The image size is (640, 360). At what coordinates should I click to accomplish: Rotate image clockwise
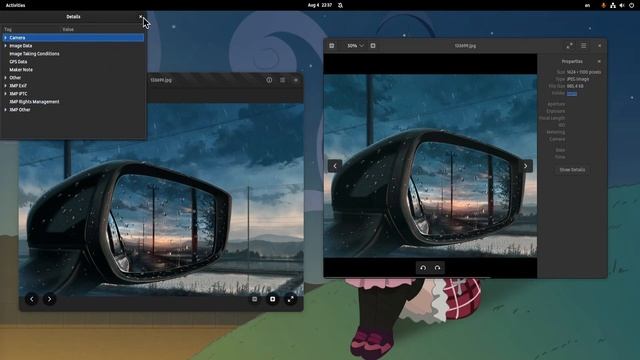coord(438,268)
